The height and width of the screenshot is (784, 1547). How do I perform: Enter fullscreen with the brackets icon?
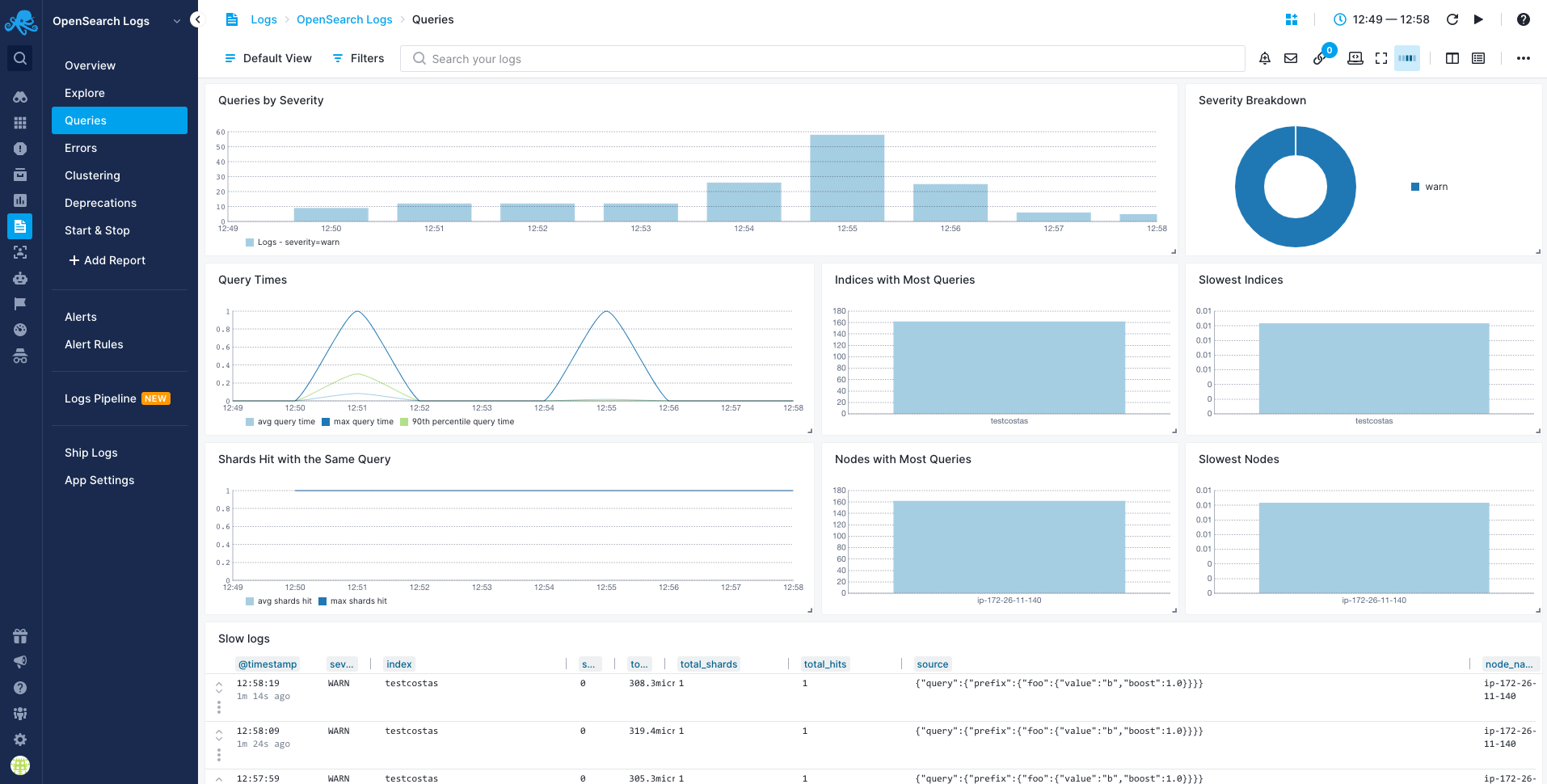point(1381,58)
